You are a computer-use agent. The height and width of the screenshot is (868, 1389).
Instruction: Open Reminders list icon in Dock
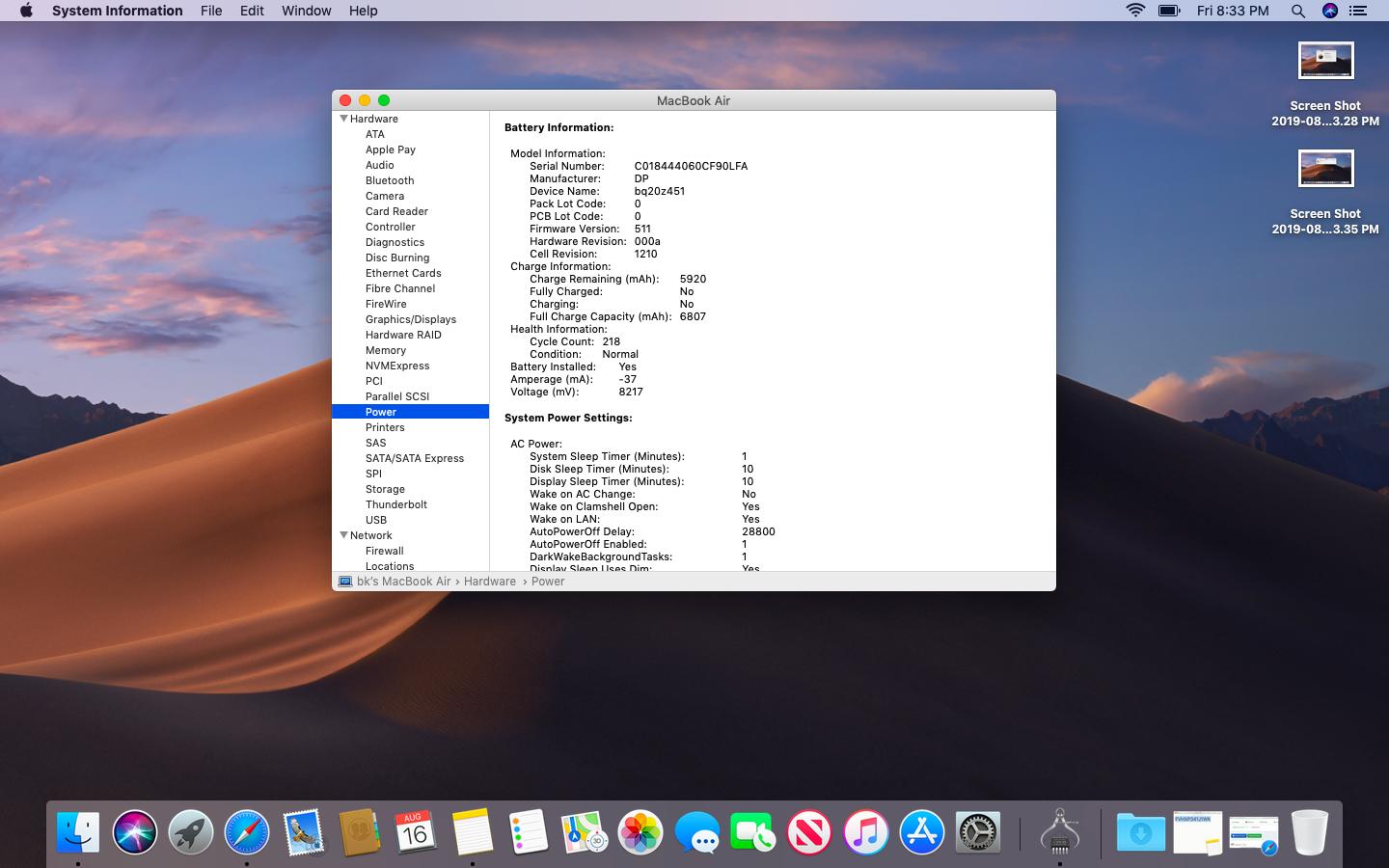(x=528, y=831)
